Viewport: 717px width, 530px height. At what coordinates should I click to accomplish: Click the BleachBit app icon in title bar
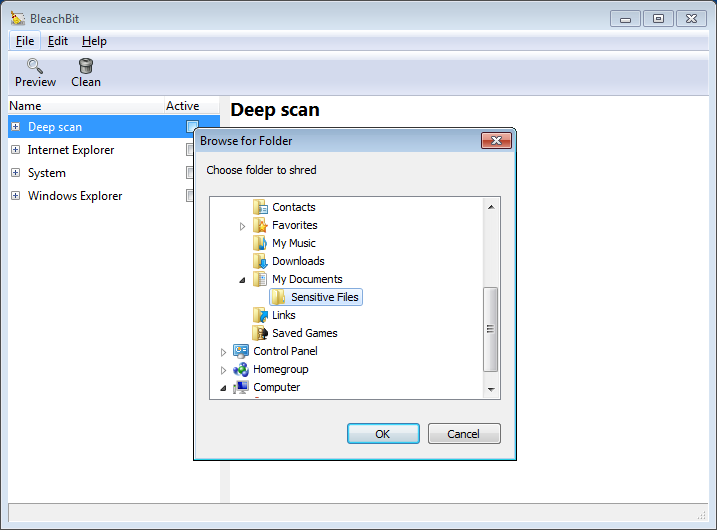point(18,18)
